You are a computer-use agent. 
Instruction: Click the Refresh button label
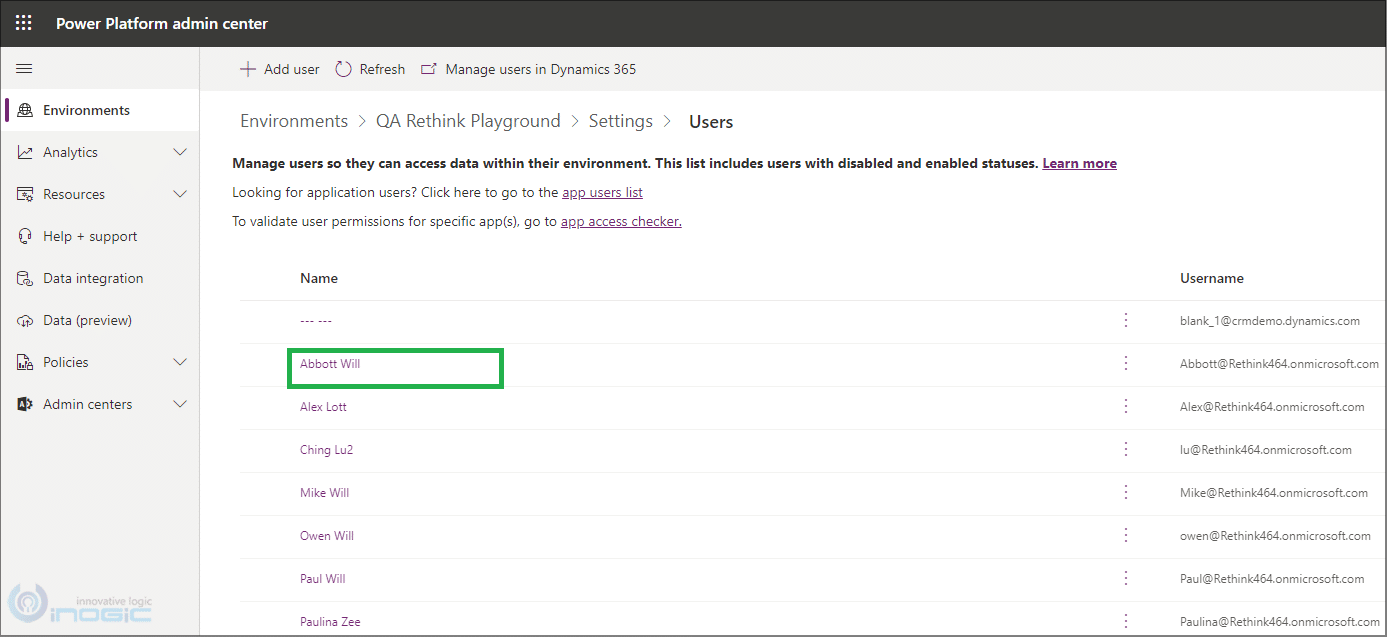382,70
